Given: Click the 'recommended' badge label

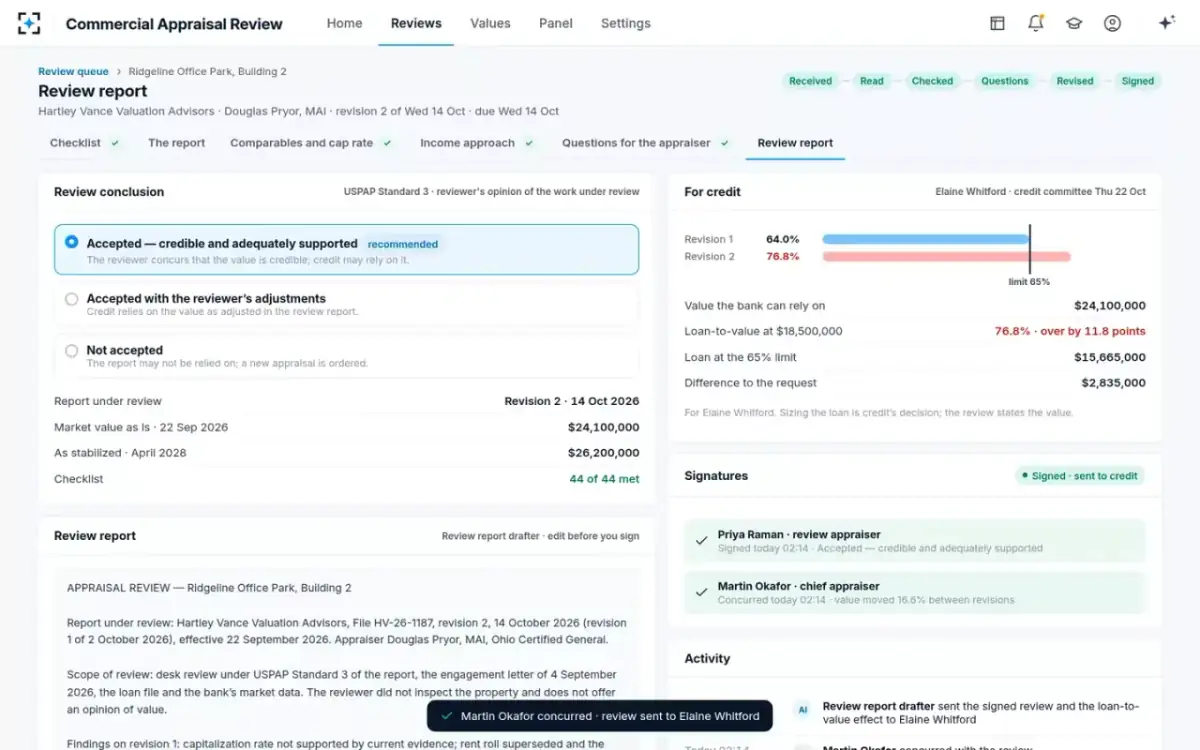Looking at the screenshot, I should click(402, 244).
